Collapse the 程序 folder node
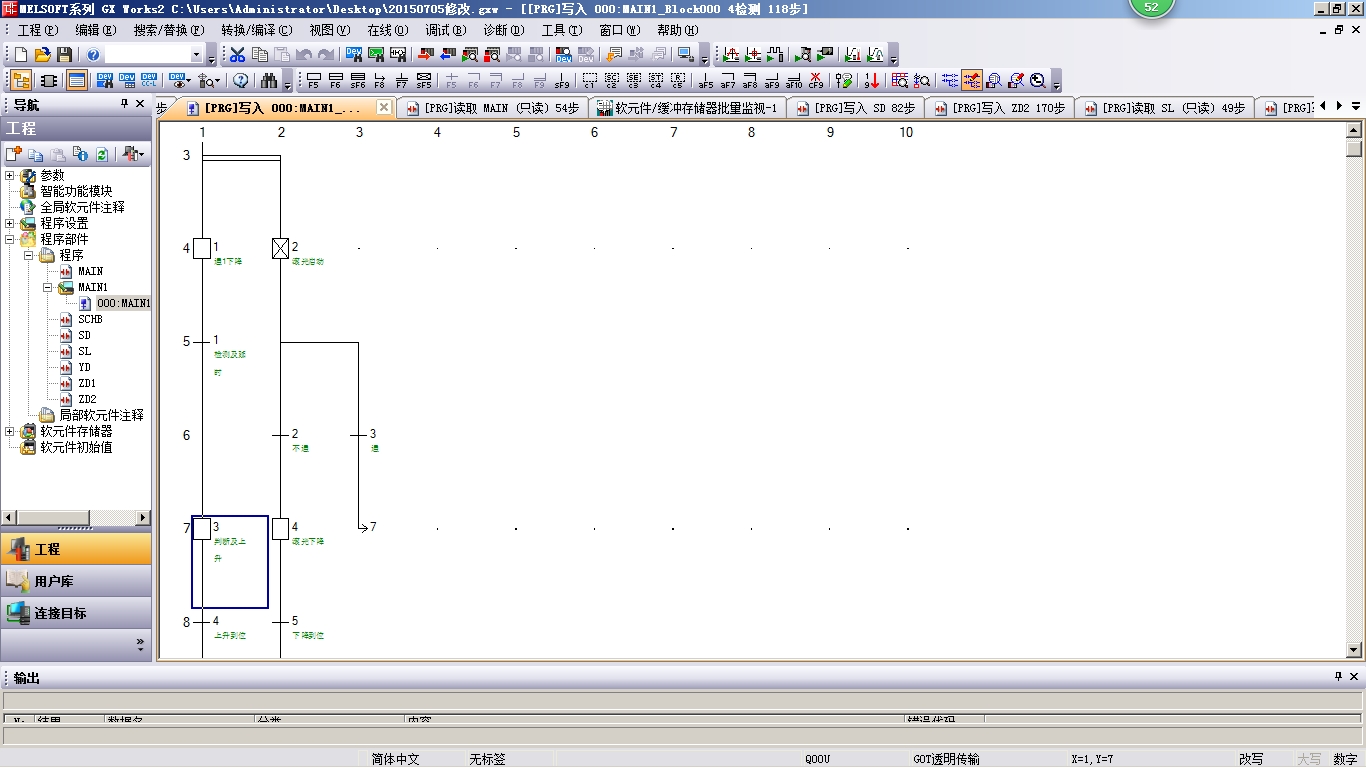This screenshot has width=1366, height=768. coord(29,255)
